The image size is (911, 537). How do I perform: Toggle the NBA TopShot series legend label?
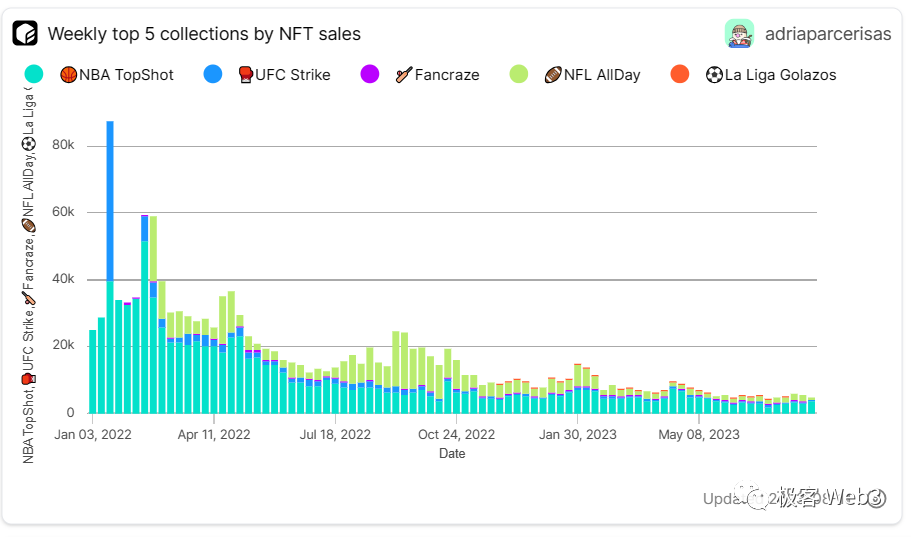pyautogui.click(x=126, y=75)
